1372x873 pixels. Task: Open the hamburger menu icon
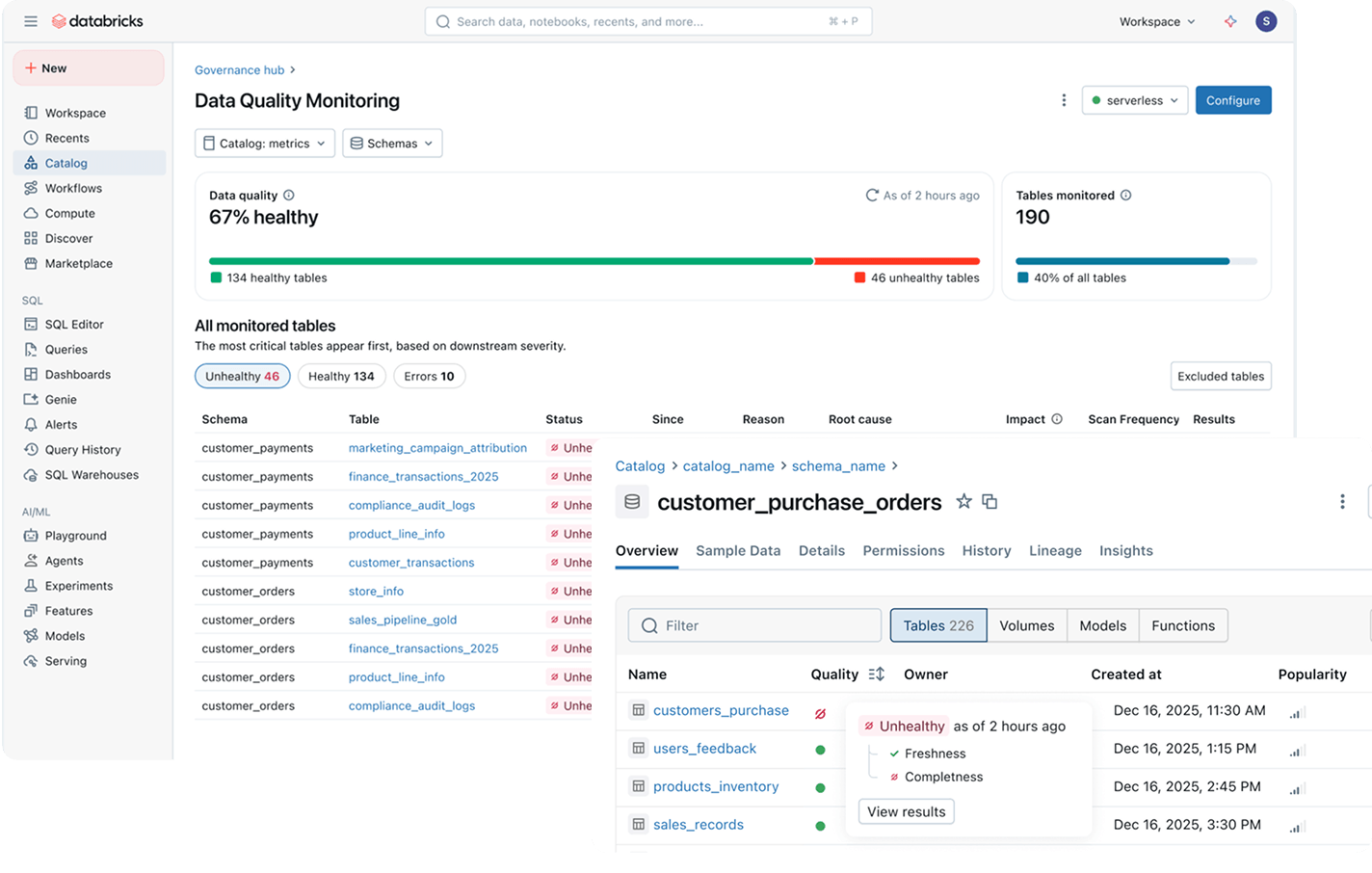31,21
